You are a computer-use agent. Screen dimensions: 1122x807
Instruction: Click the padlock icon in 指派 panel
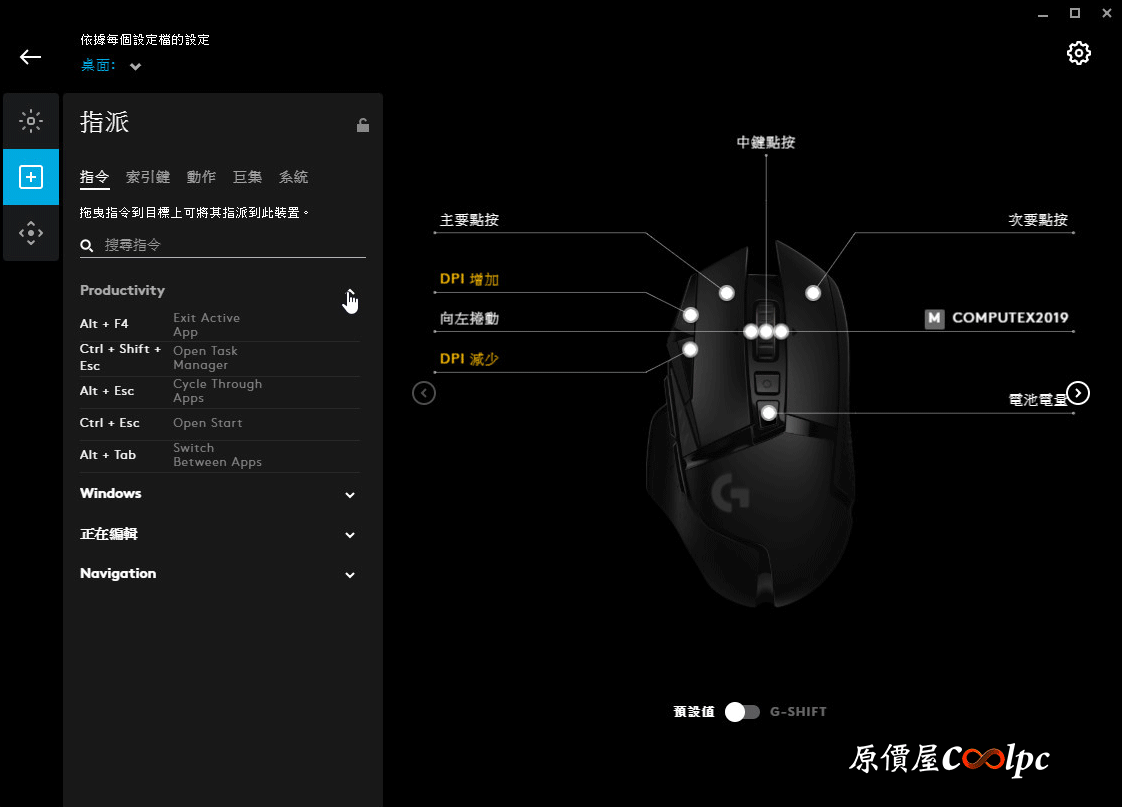(x=363, y=125)
